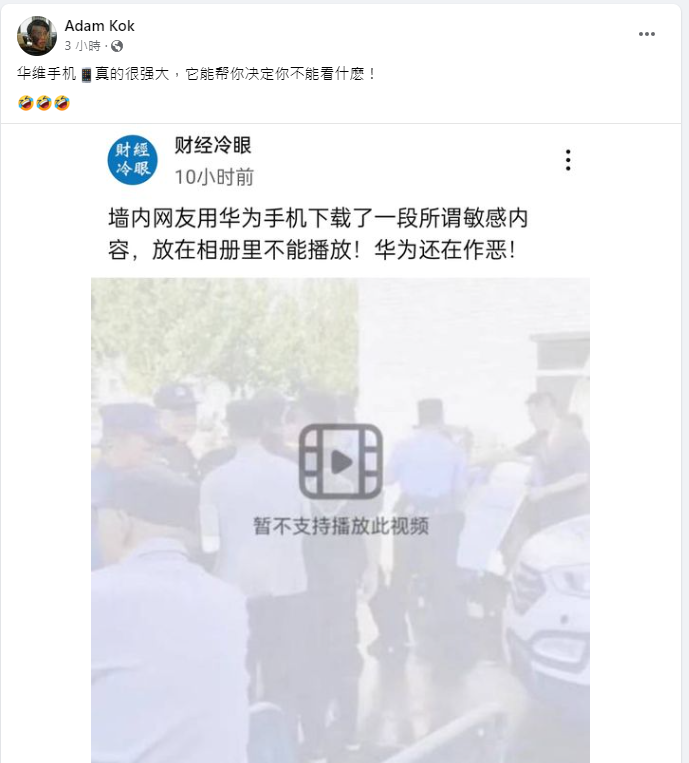Click the Adam Kok name link
Viewport: 689px width, 763px height.
coord(99,26)
